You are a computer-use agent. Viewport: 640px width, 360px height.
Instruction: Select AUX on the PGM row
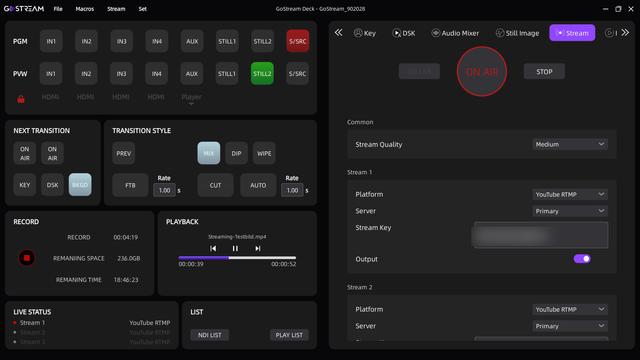[192, 41]
